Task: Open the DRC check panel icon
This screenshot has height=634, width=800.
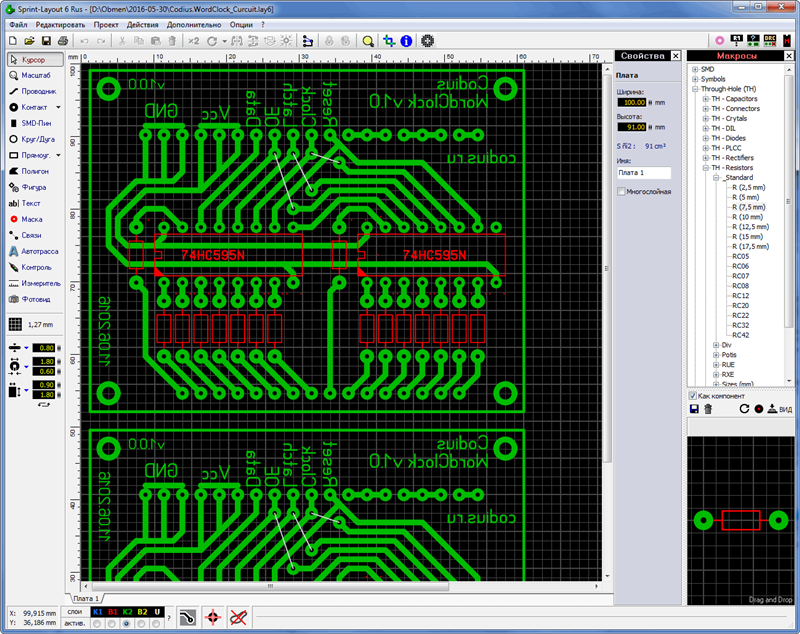Action: coord(770,41)
